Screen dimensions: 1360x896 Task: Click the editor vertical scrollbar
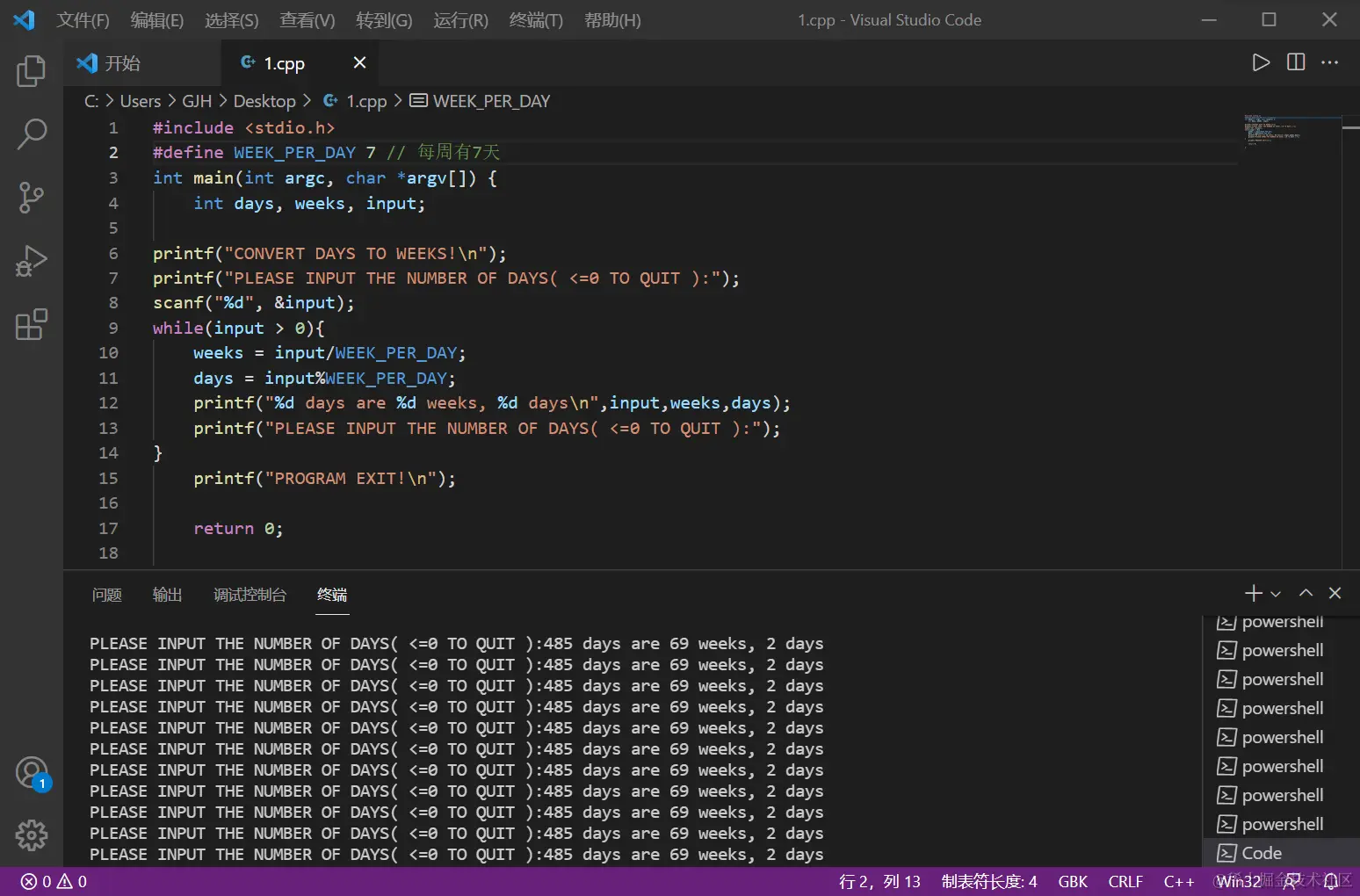point(1350,341)
